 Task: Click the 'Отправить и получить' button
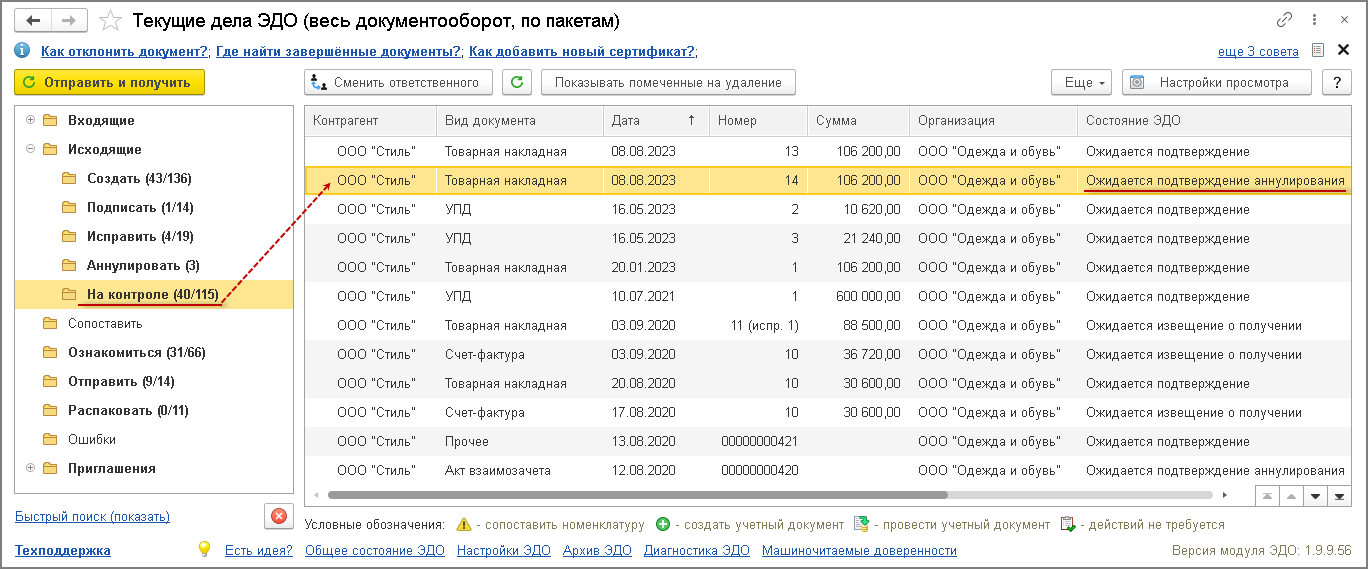109,82
